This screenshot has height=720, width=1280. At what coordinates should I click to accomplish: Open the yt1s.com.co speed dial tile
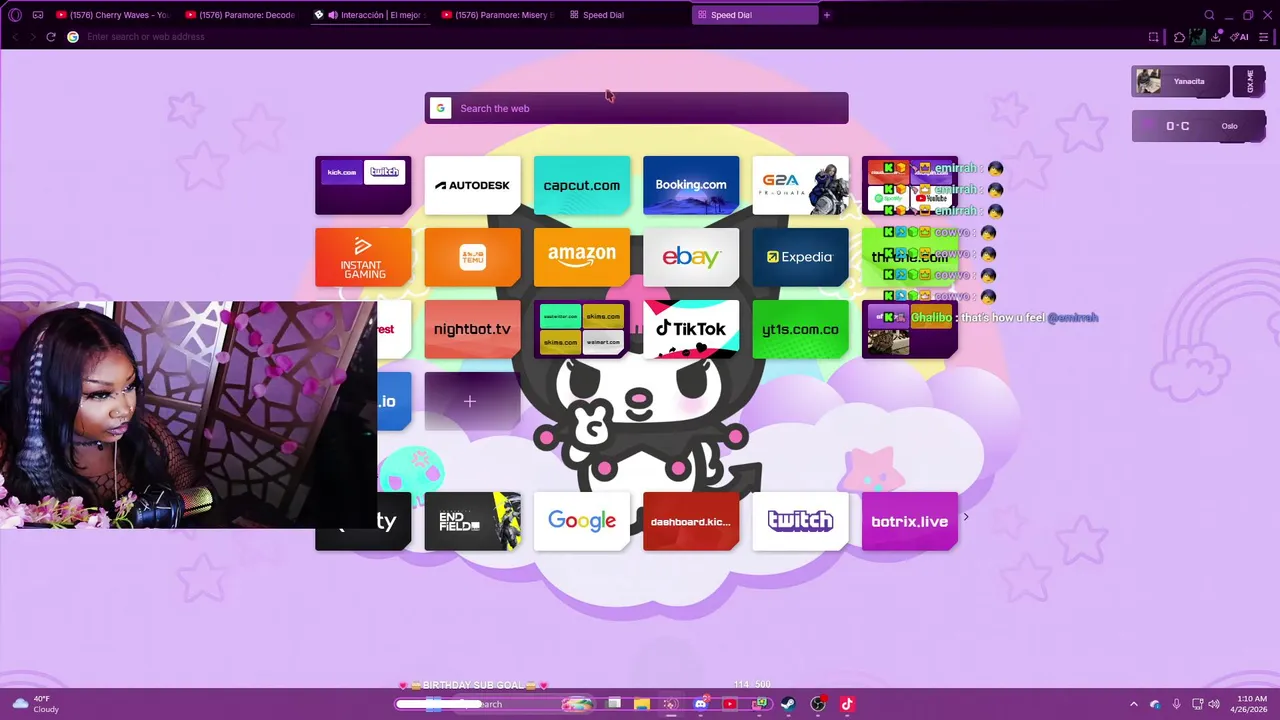click(x=800, y=329)
